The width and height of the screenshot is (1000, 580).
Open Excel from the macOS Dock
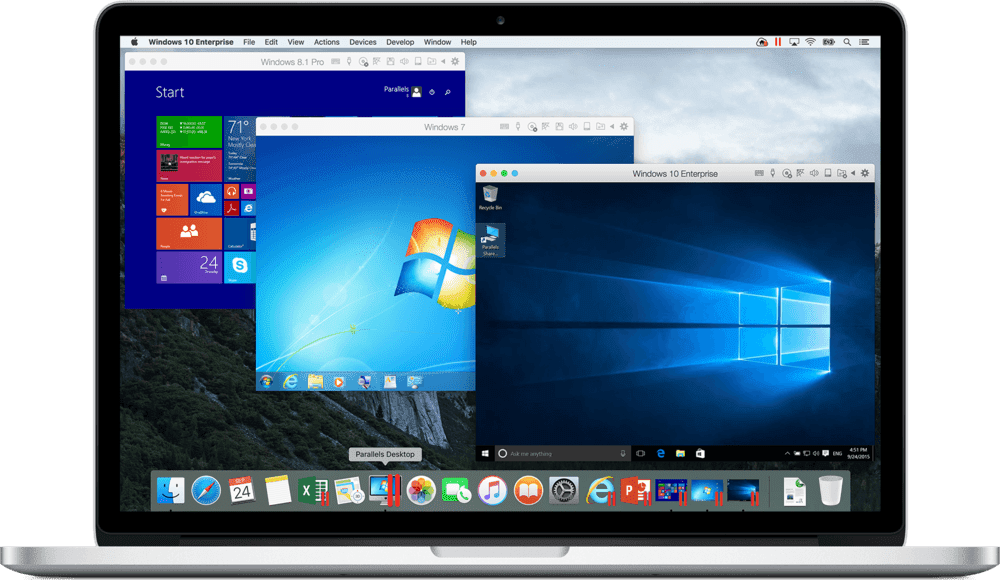coord(313,490)
